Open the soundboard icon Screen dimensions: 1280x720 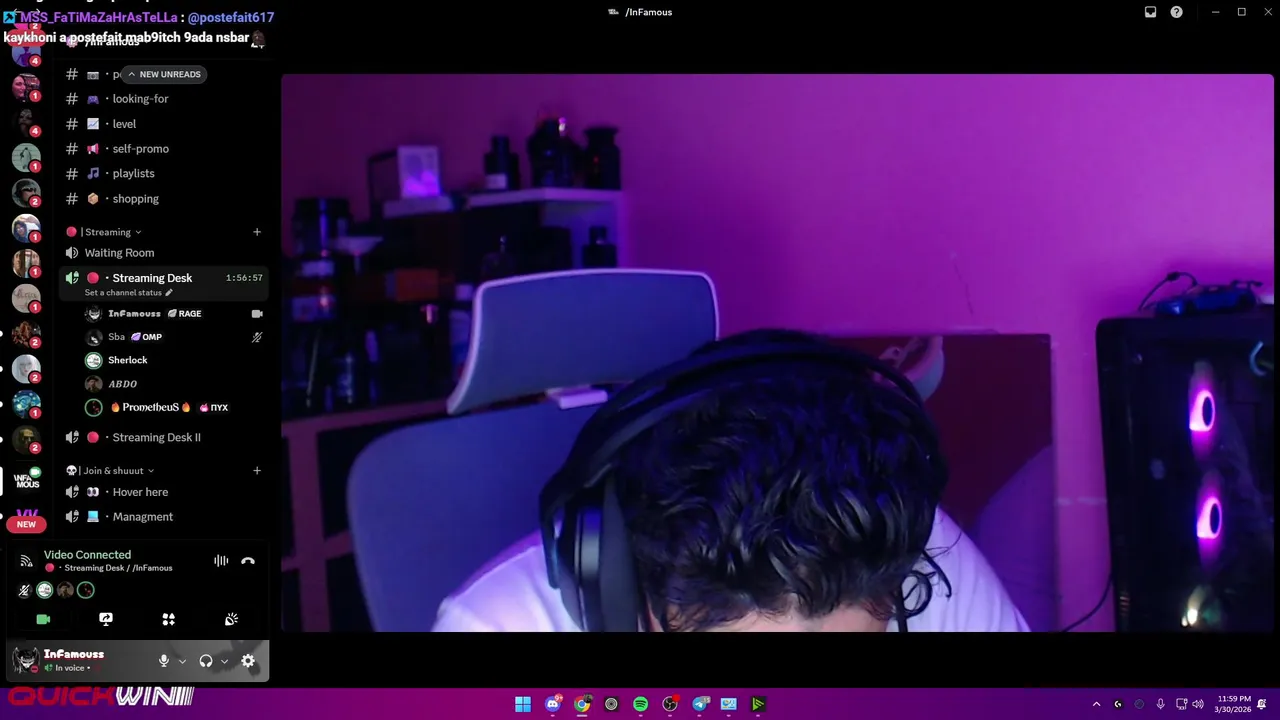231,619
